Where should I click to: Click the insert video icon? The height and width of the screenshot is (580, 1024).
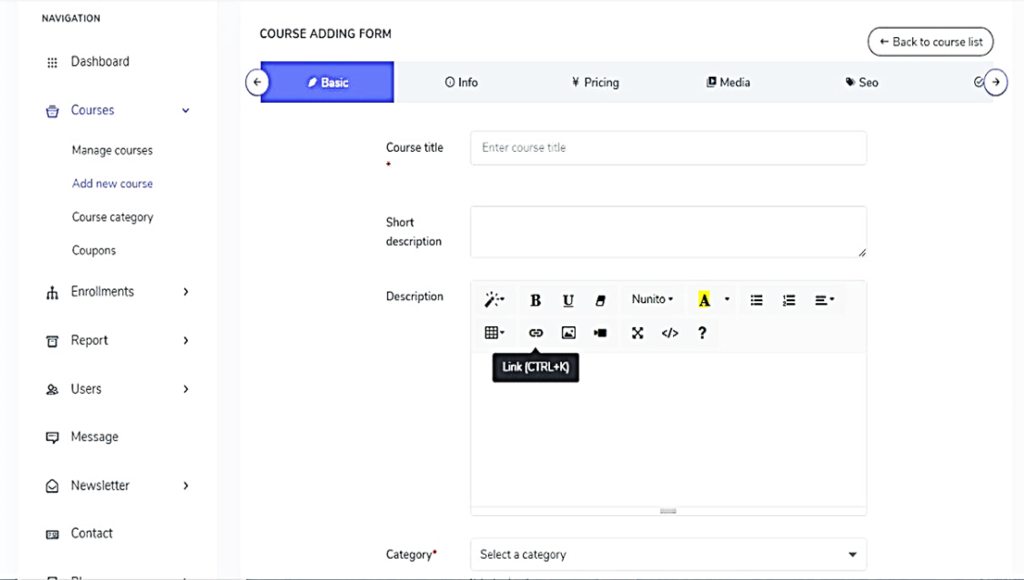click(x=600, y=333)
